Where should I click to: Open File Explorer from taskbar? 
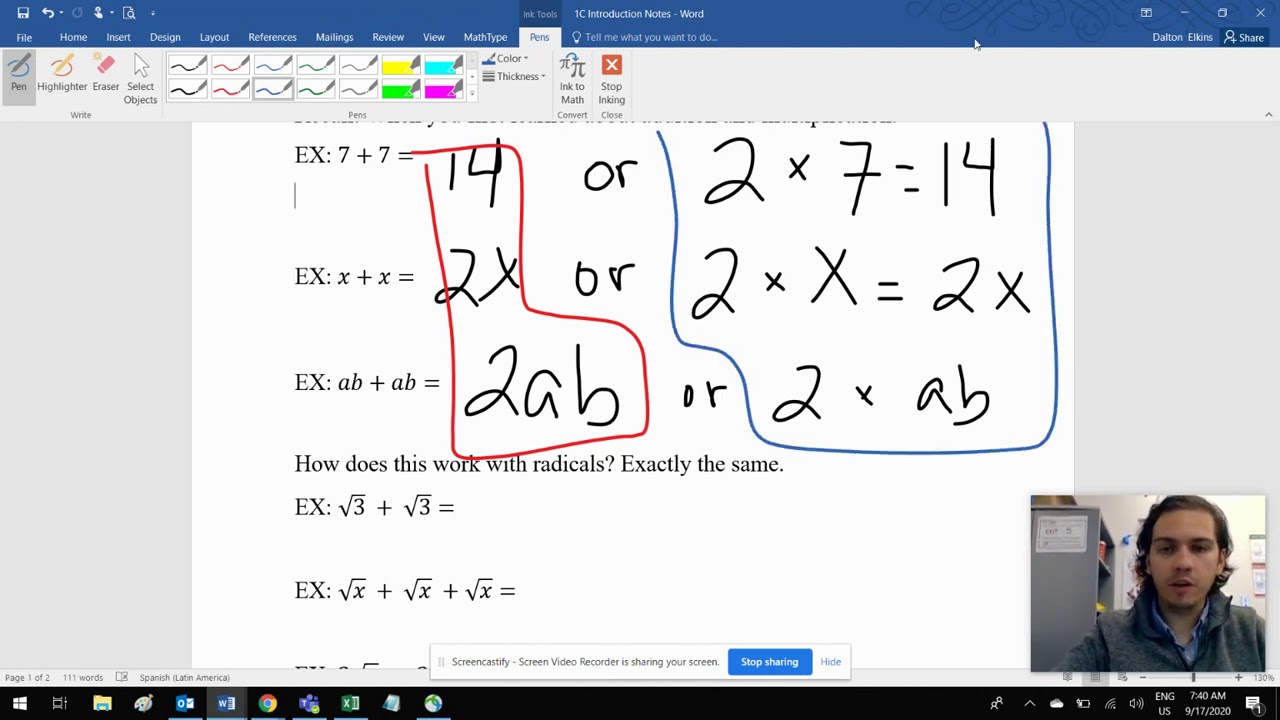(102, 704)
